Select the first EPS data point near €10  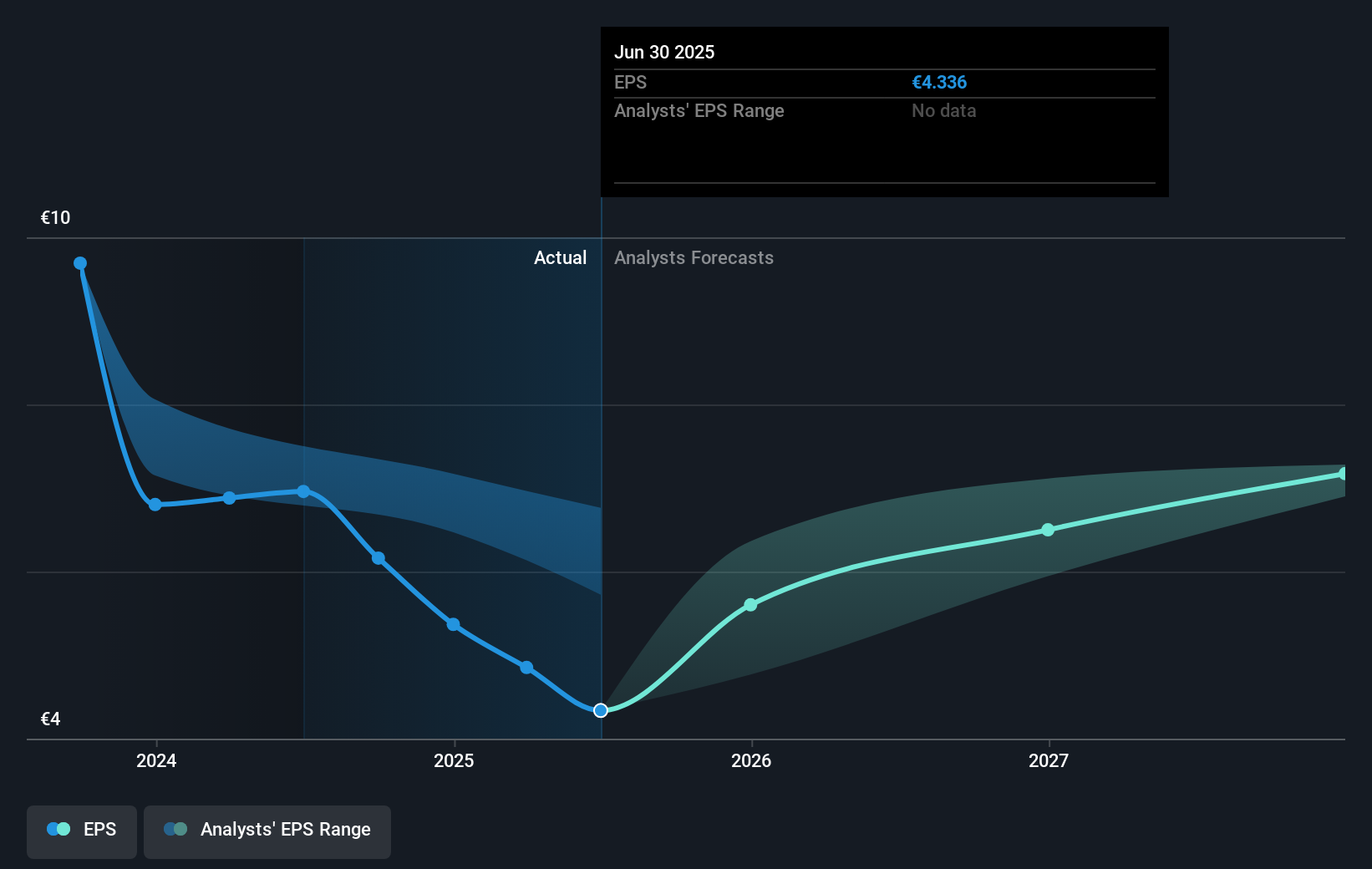tap(80, 262)
